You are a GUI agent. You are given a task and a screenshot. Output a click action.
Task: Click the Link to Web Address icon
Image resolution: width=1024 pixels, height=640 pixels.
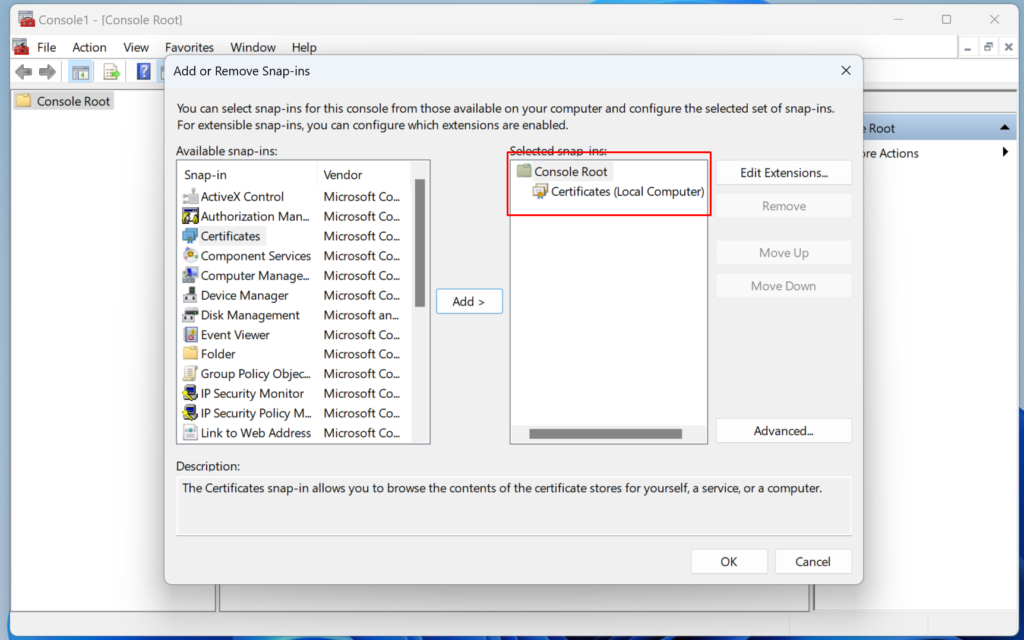pyautogui.click(x=190, y=432)
